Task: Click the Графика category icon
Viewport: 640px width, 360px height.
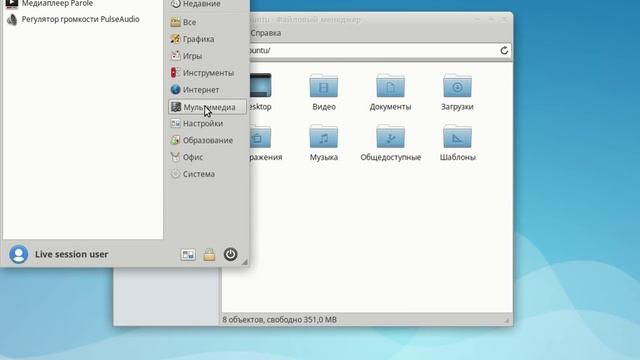Action: click(x=176, y=39)
